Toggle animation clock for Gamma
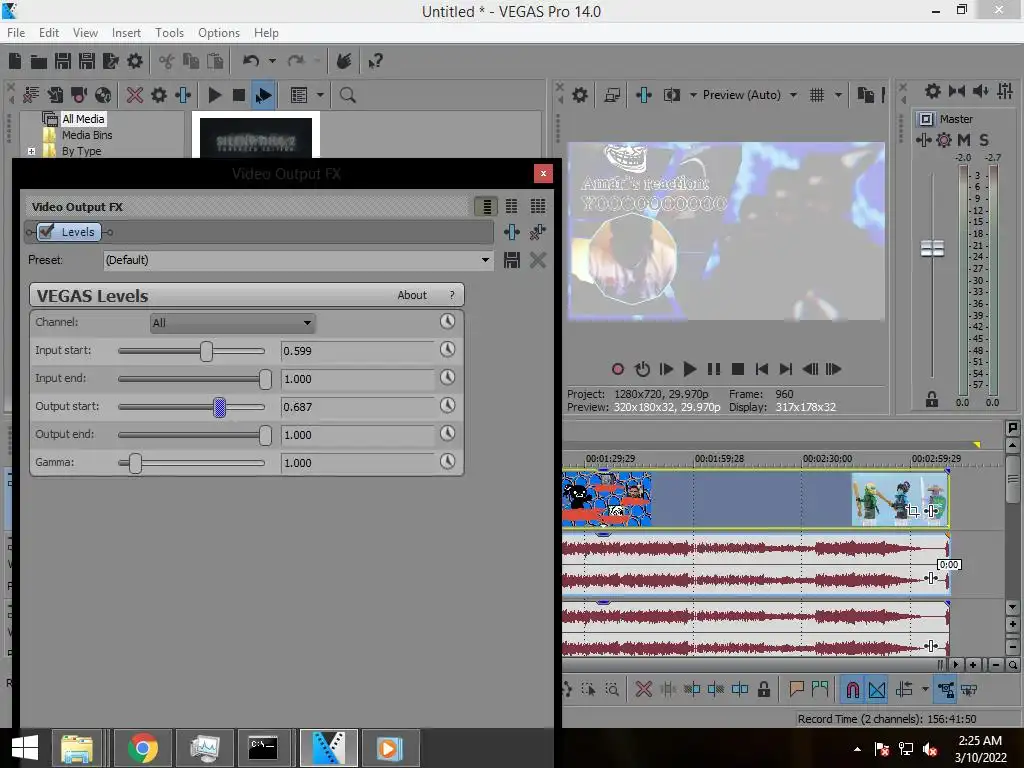 click(x=447, y=462)
